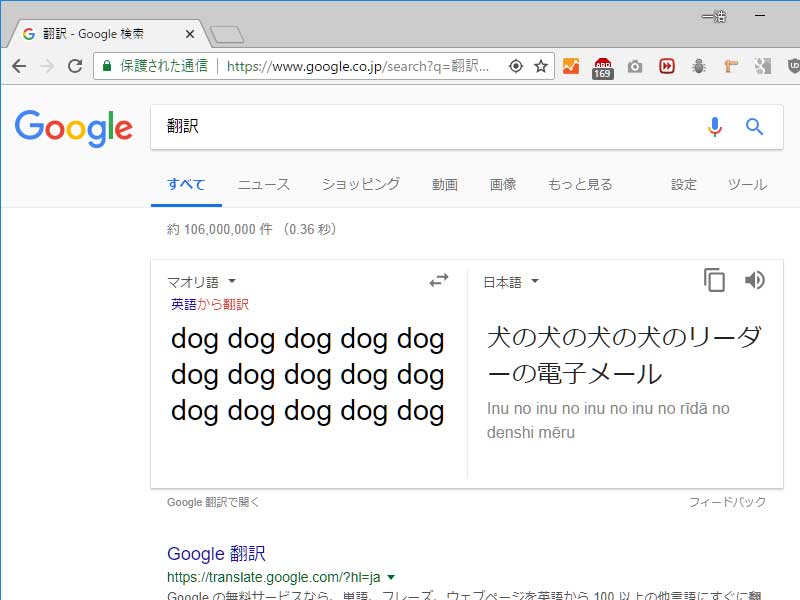
Task: Click the translated text 犬の犬の犬の犬のリーダーの電子メール
Action: (624, 356)
